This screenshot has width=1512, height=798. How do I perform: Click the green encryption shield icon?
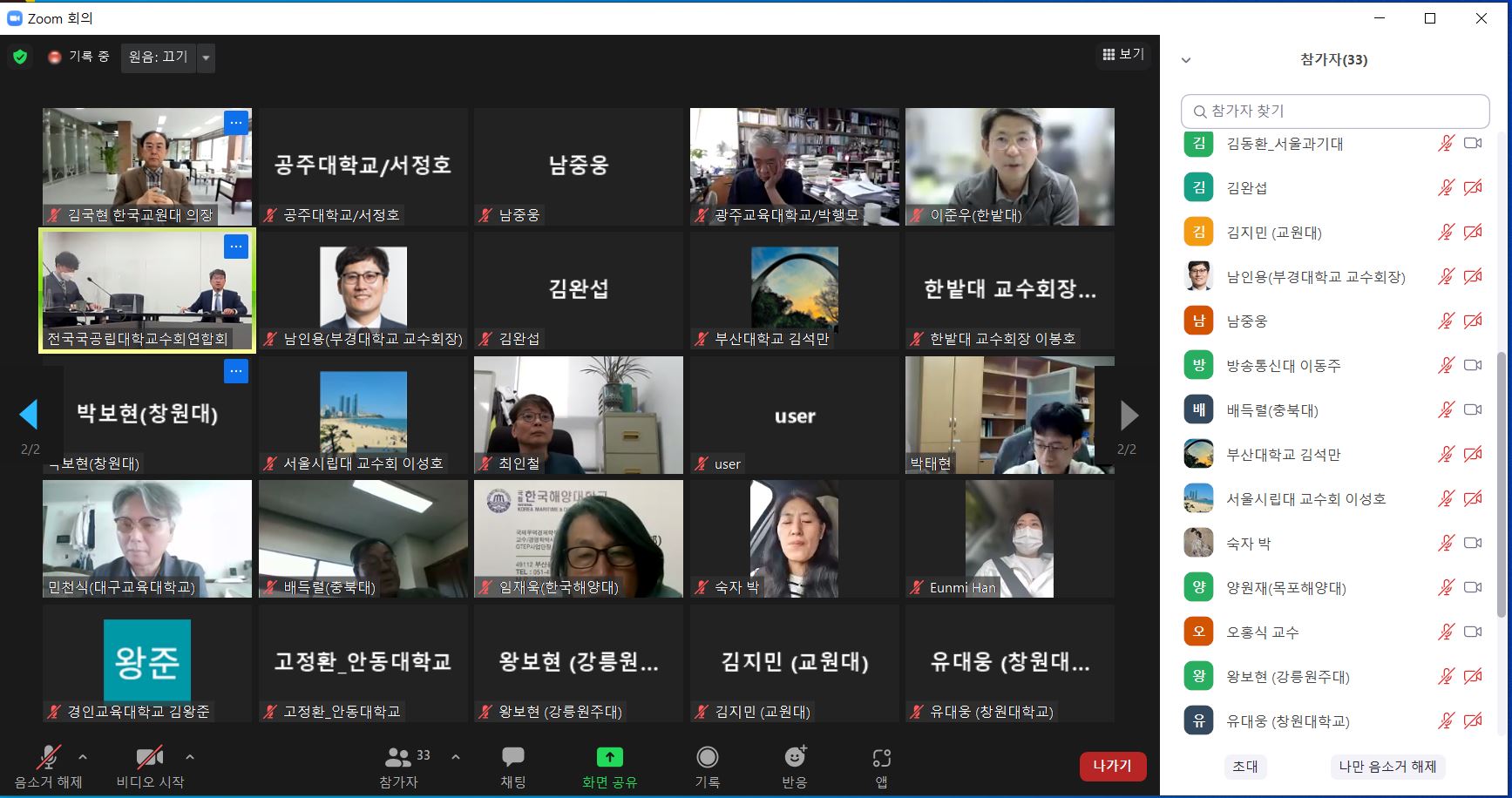click(20, 57)
